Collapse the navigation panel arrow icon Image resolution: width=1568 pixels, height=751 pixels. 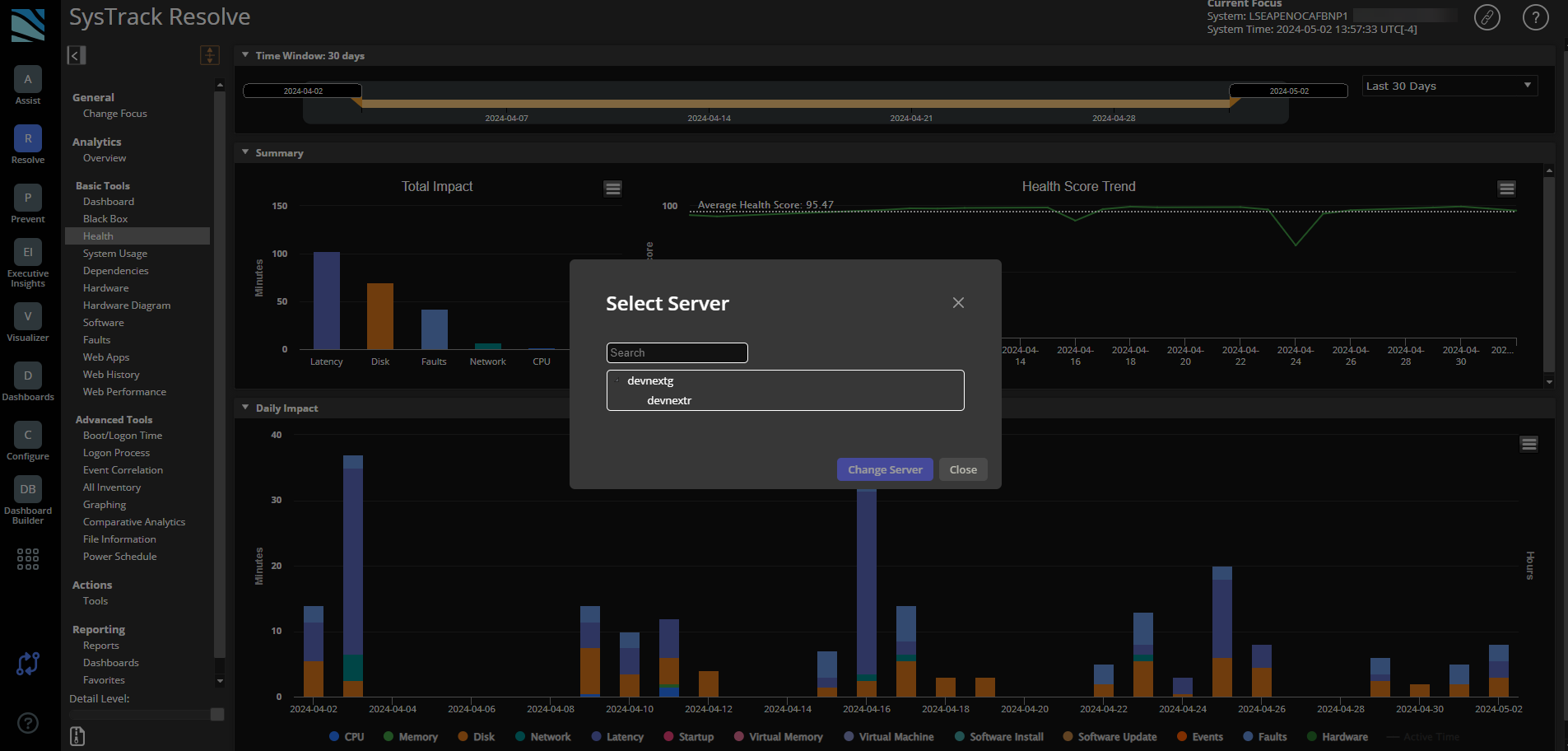(x=76, y=55)
